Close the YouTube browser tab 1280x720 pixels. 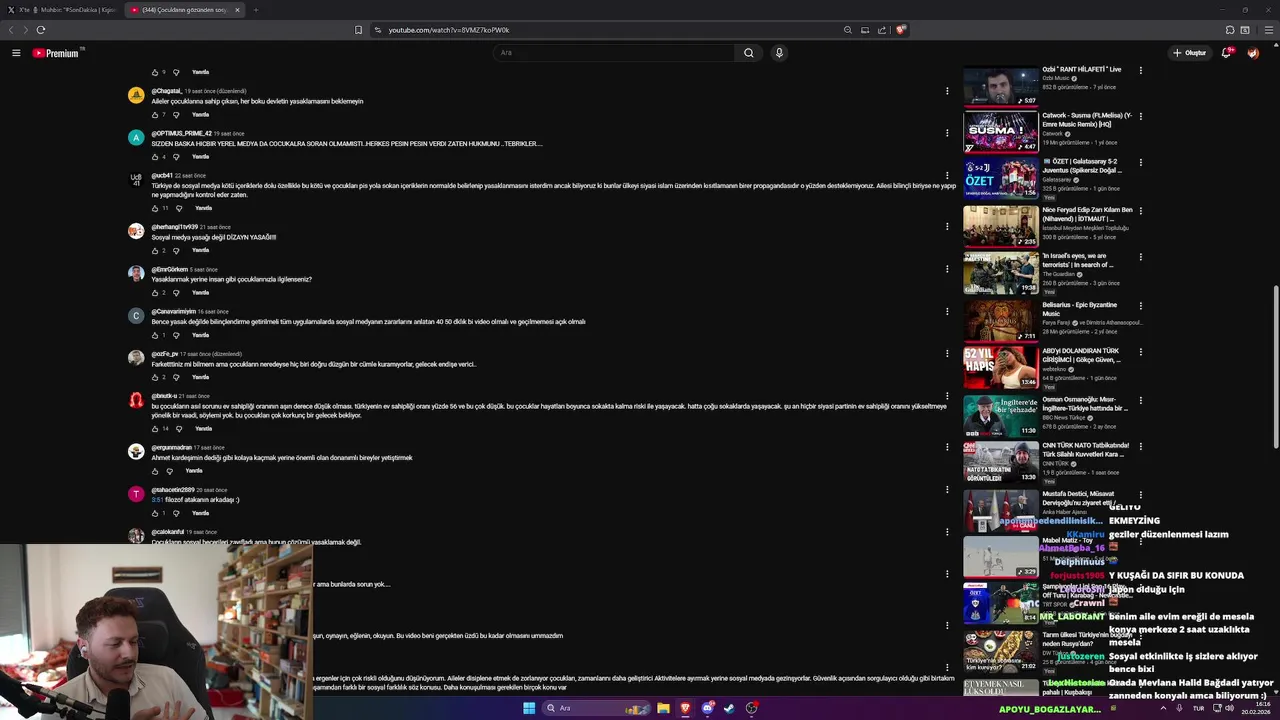237,10
